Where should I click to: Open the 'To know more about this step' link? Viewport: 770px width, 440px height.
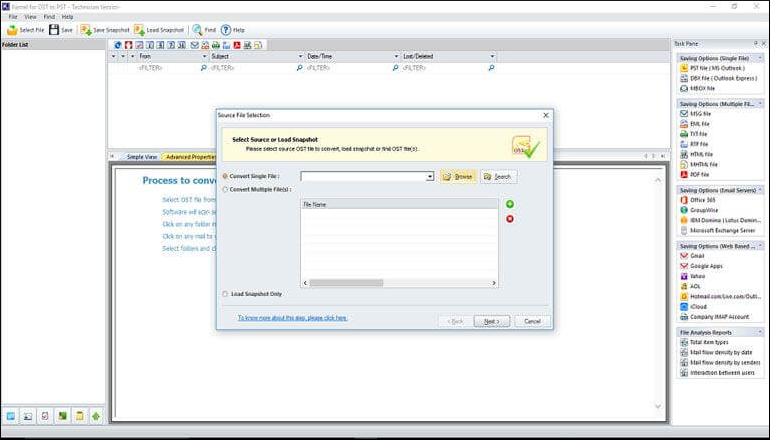(293, 318)
